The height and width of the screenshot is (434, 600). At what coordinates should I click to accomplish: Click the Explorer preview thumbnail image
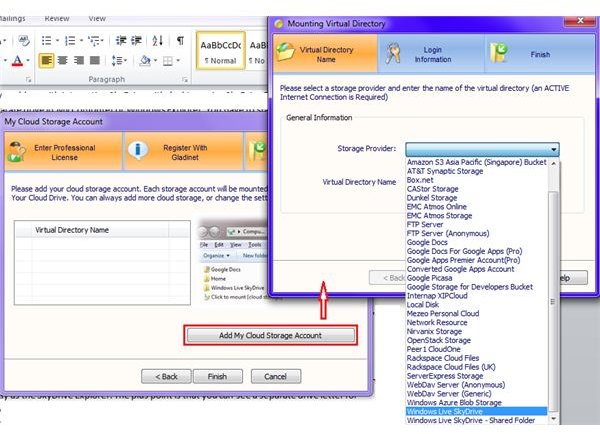pyautogui.click(x=233, y=261)
